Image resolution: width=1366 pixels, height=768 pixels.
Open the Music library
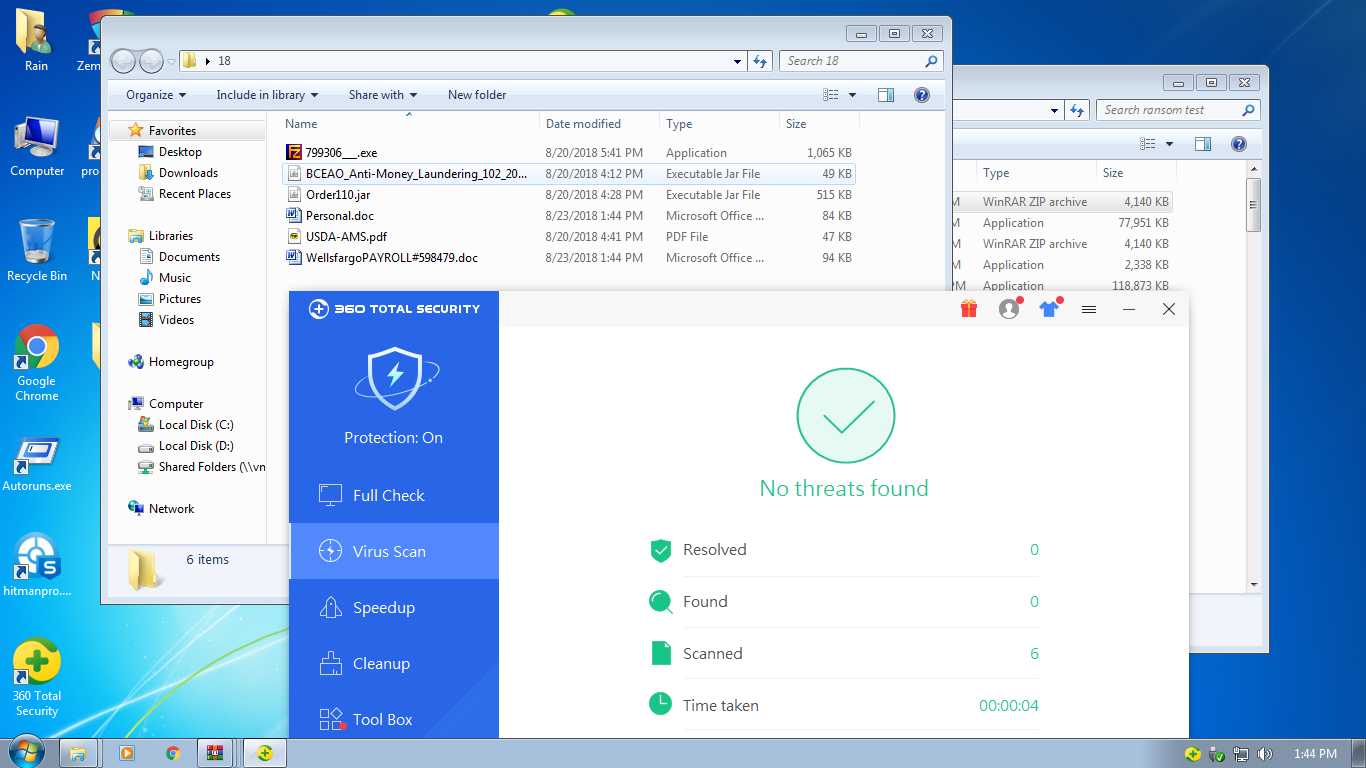click(x=175, y=278)
